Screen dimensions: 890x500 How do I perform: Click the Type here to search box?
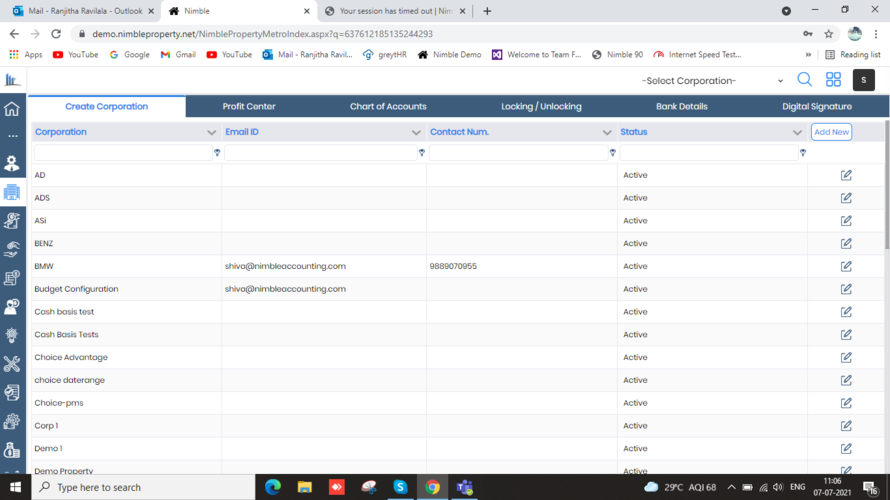point(143,487)
